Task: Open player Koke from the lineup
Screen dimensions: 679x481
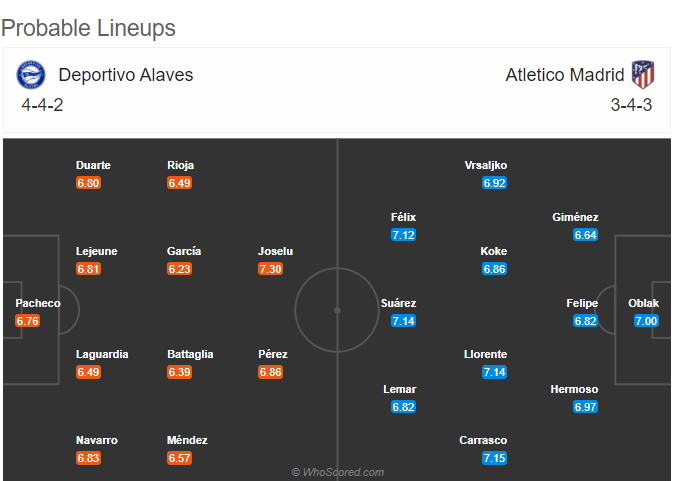Action: pyautogui.click(x=493, y=251)
